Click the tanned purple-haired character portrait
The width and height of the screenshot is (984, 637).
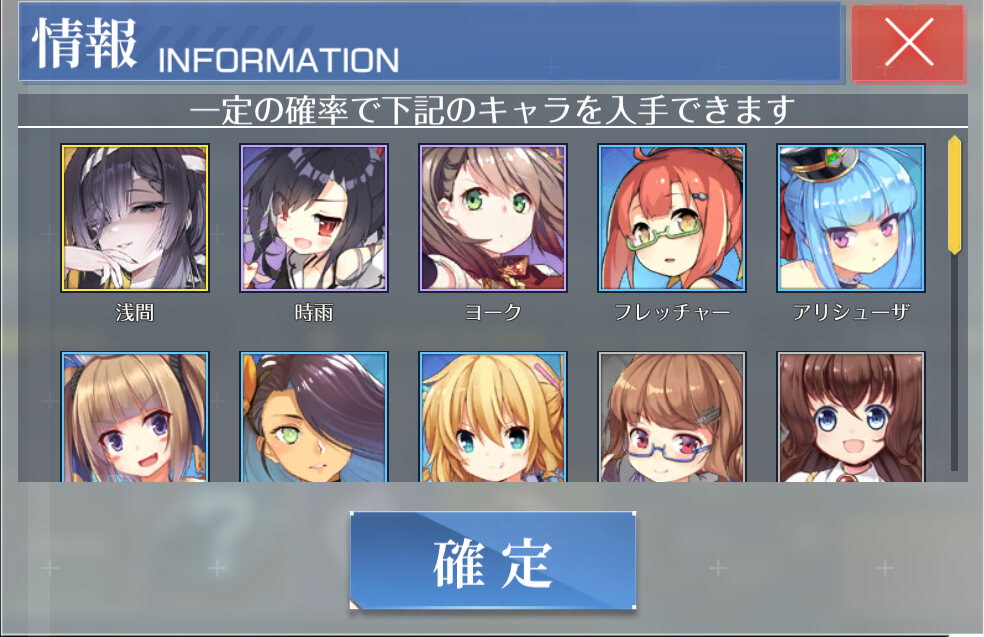(x=314, y=417)
